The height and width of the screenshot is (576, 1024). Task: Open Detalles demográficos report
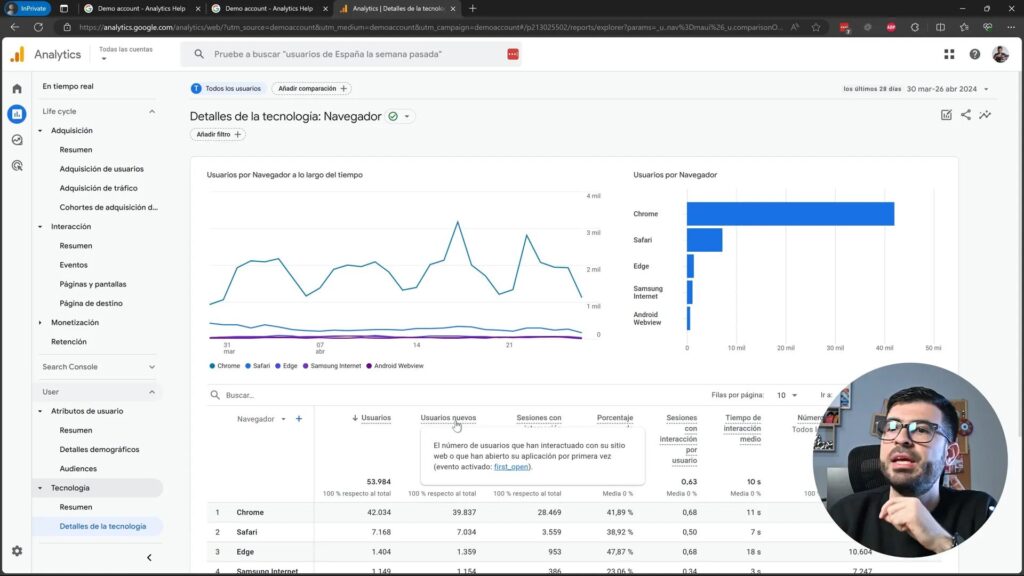[x=99, y=449]
